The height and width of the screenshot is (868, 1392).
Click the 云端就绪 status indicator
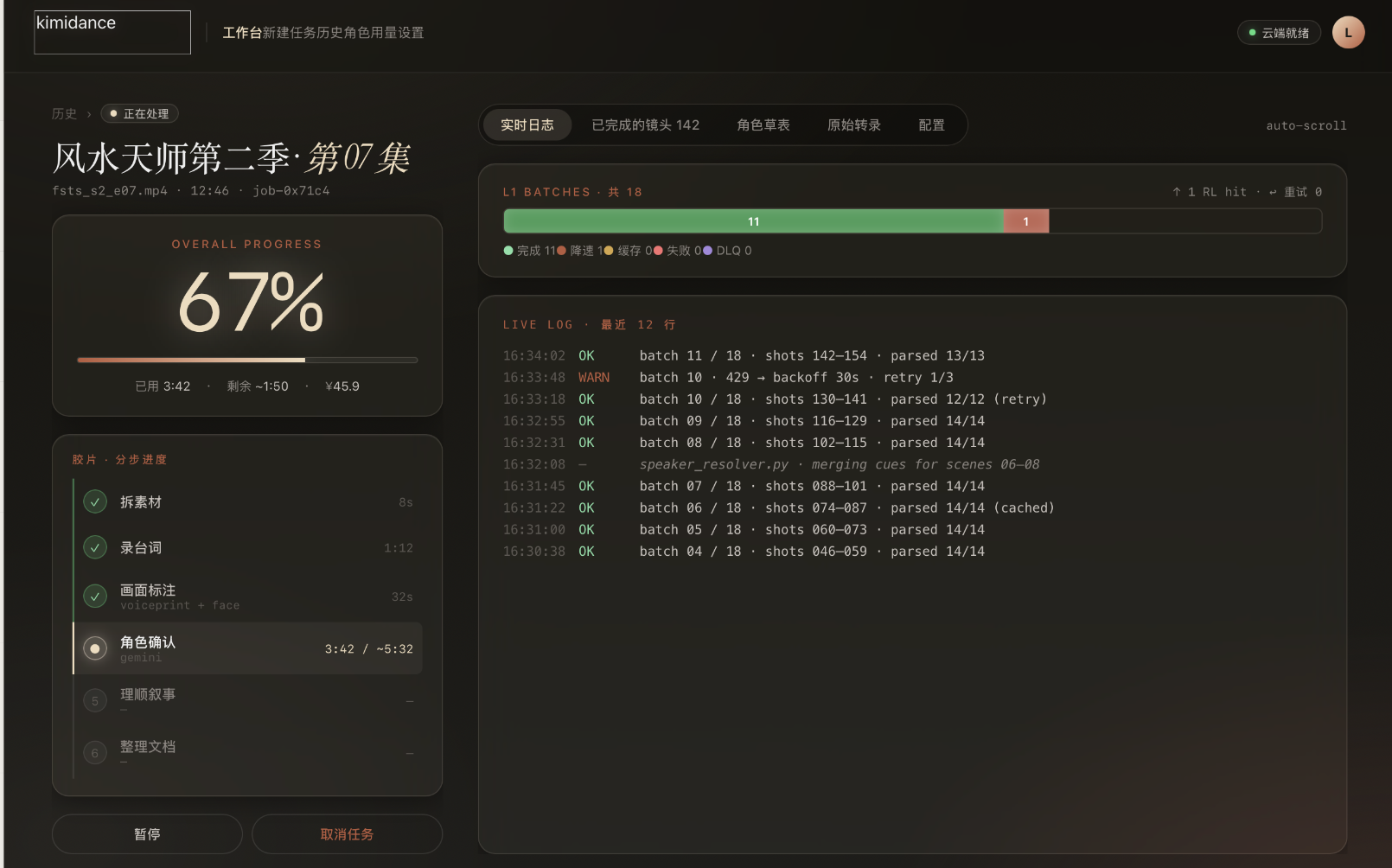click(x=1279, y=33)
